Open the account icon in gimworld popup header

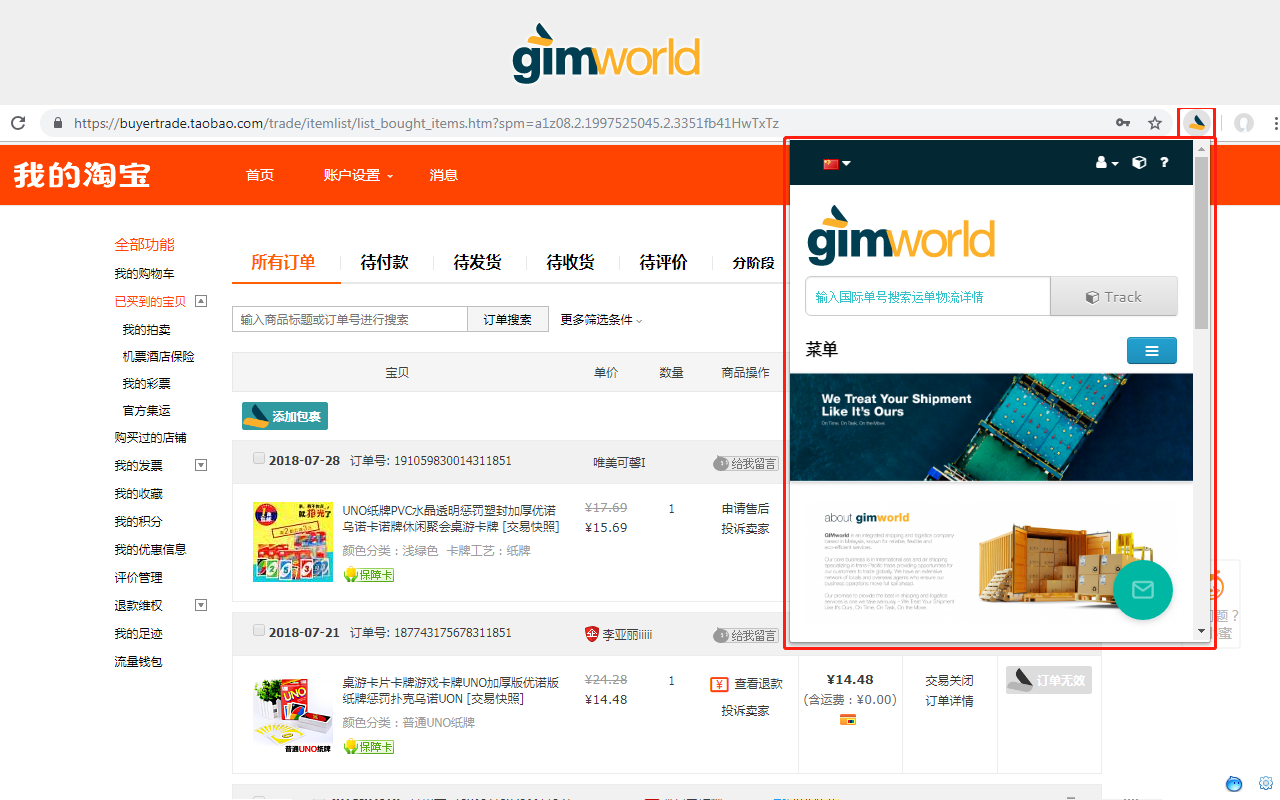pos(1100,161)
